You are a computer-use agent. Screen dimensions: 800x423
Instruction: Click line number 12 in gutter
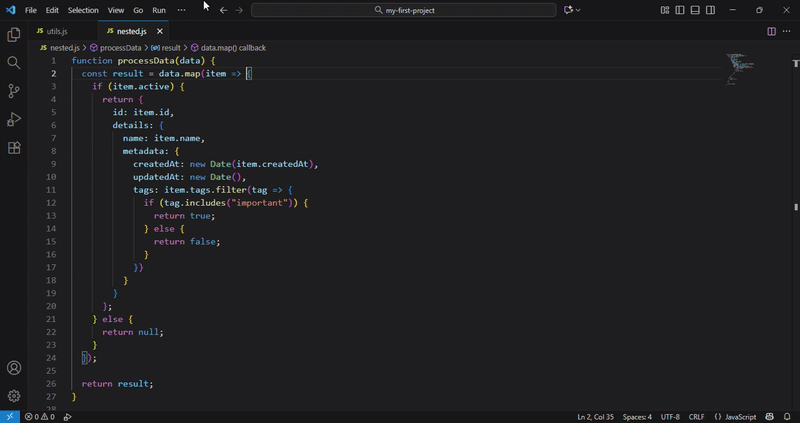coord(51,203)
